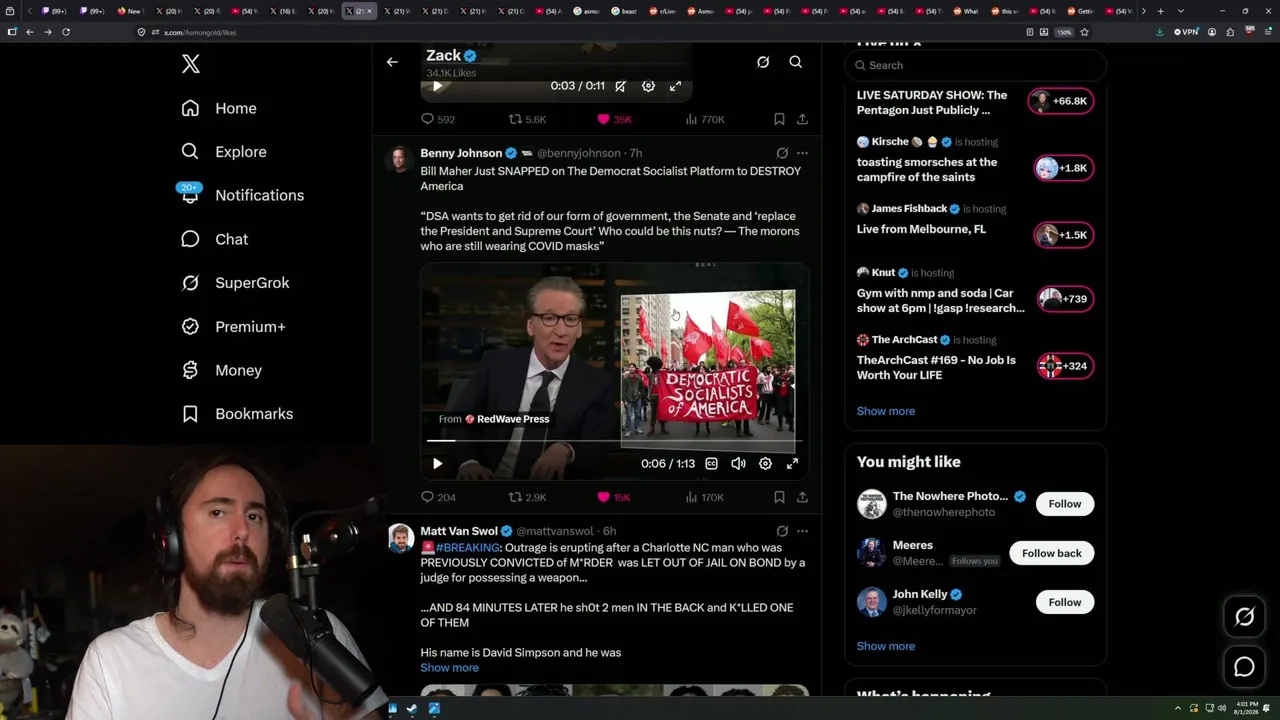Image resolution: width=1280 pixels, height=720 pixels.
Task: Show more suggested accounts
Action: click(885, 646)
